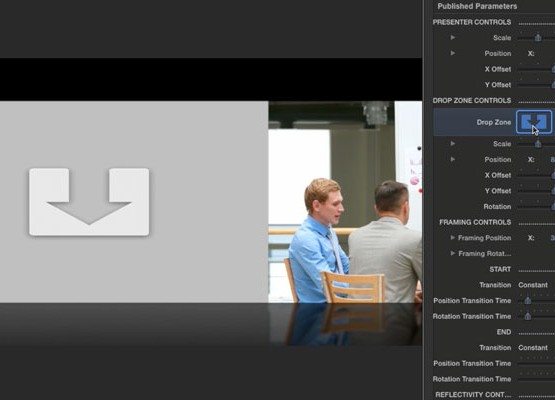This screenshot has height=400, width=555.
Task: Expand the Drop Zone Position triangle
Action: pos(453,159)
